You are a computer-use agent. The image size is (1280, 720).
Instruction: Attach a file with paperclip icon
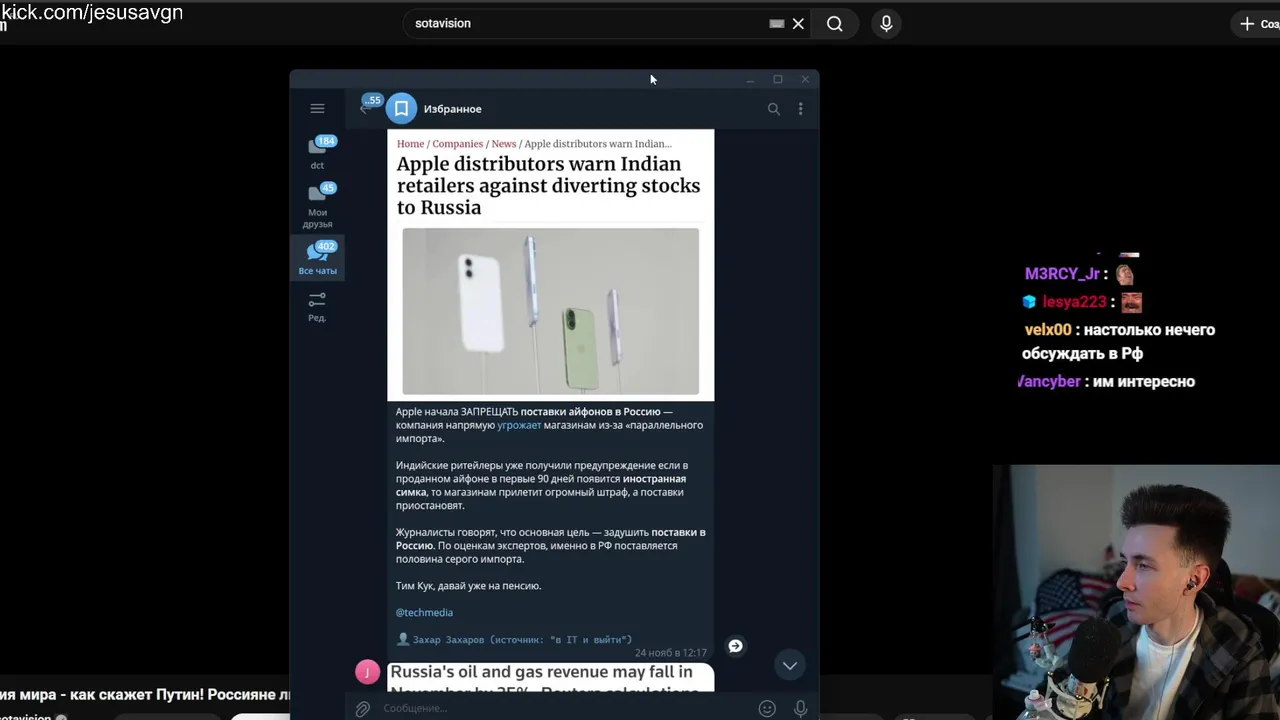tap(362, 708)
